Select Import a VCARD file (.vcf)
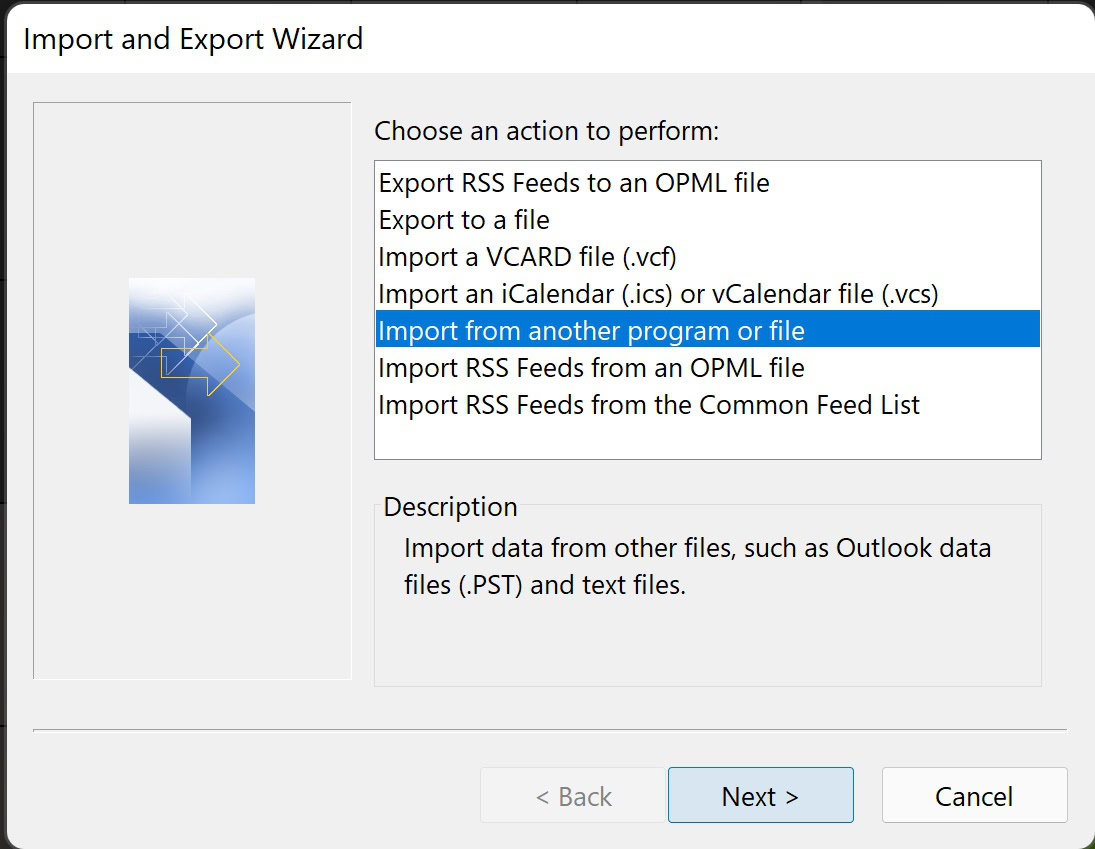Image resolution: width=1095 pixels, height=849 pixels. [x=527, y=257]
